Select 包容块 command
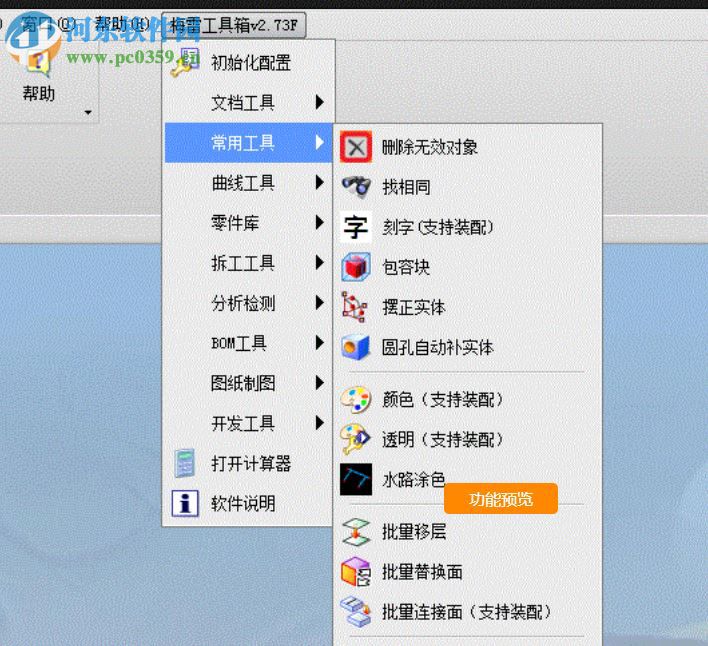Viewport: 708px width, 646px height. click(x=468, y=267)
